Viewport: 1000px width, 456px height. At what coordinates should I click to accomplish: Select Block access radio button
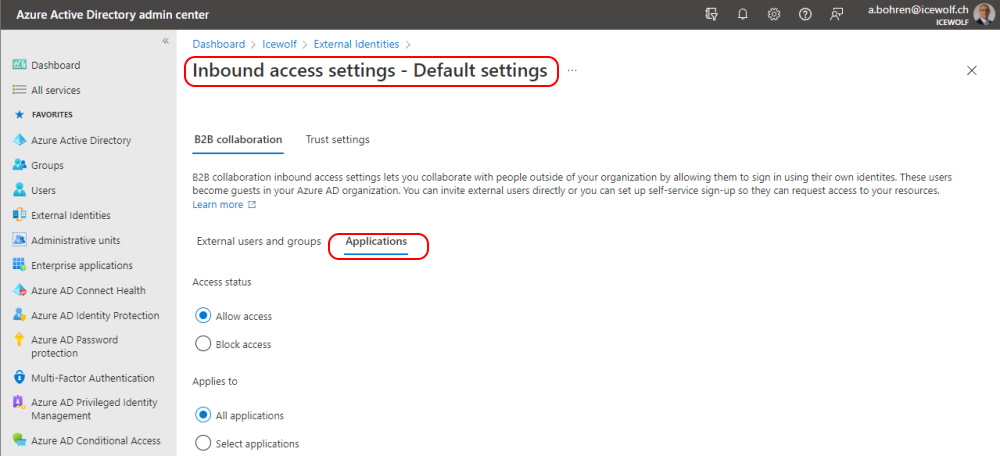pos(203,344)
